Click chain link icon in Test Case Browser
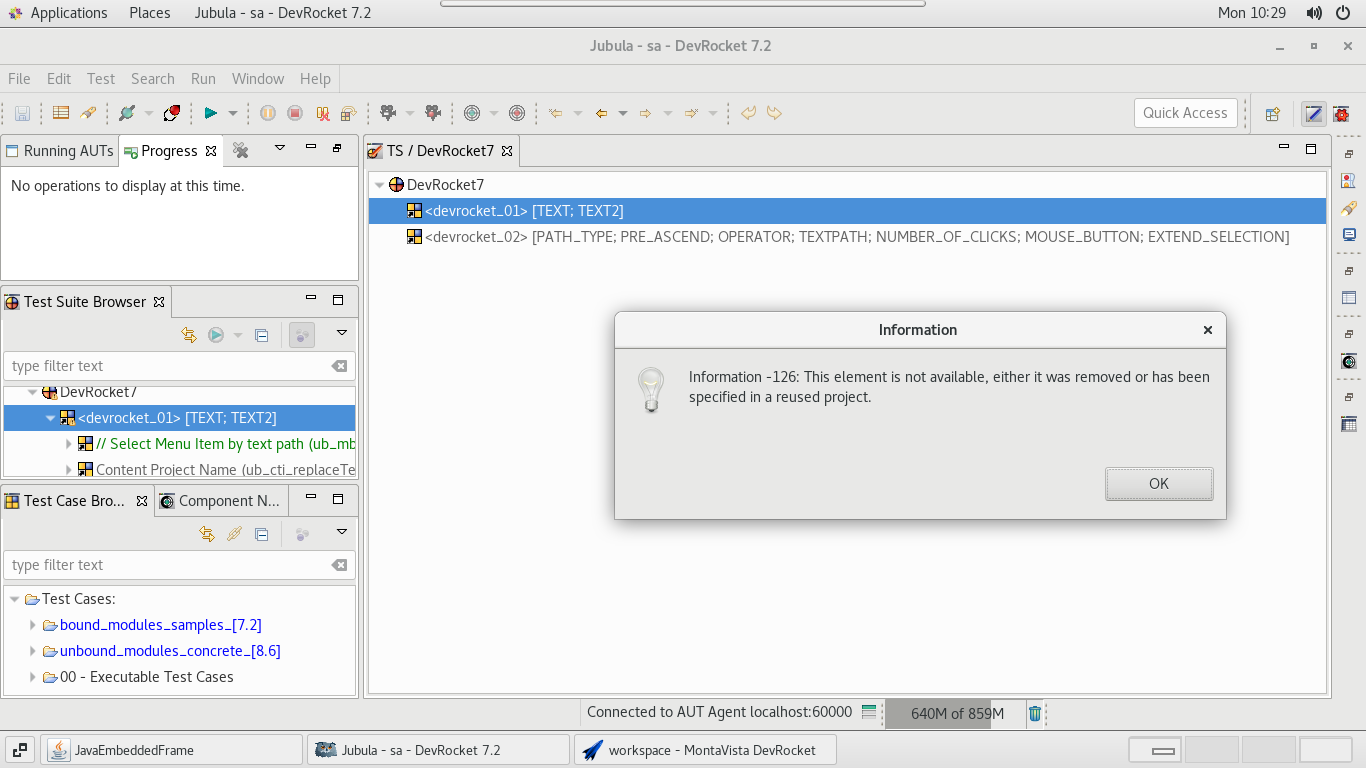The width and height of the screenshot is (1366, 768). [x=234, y=534]
